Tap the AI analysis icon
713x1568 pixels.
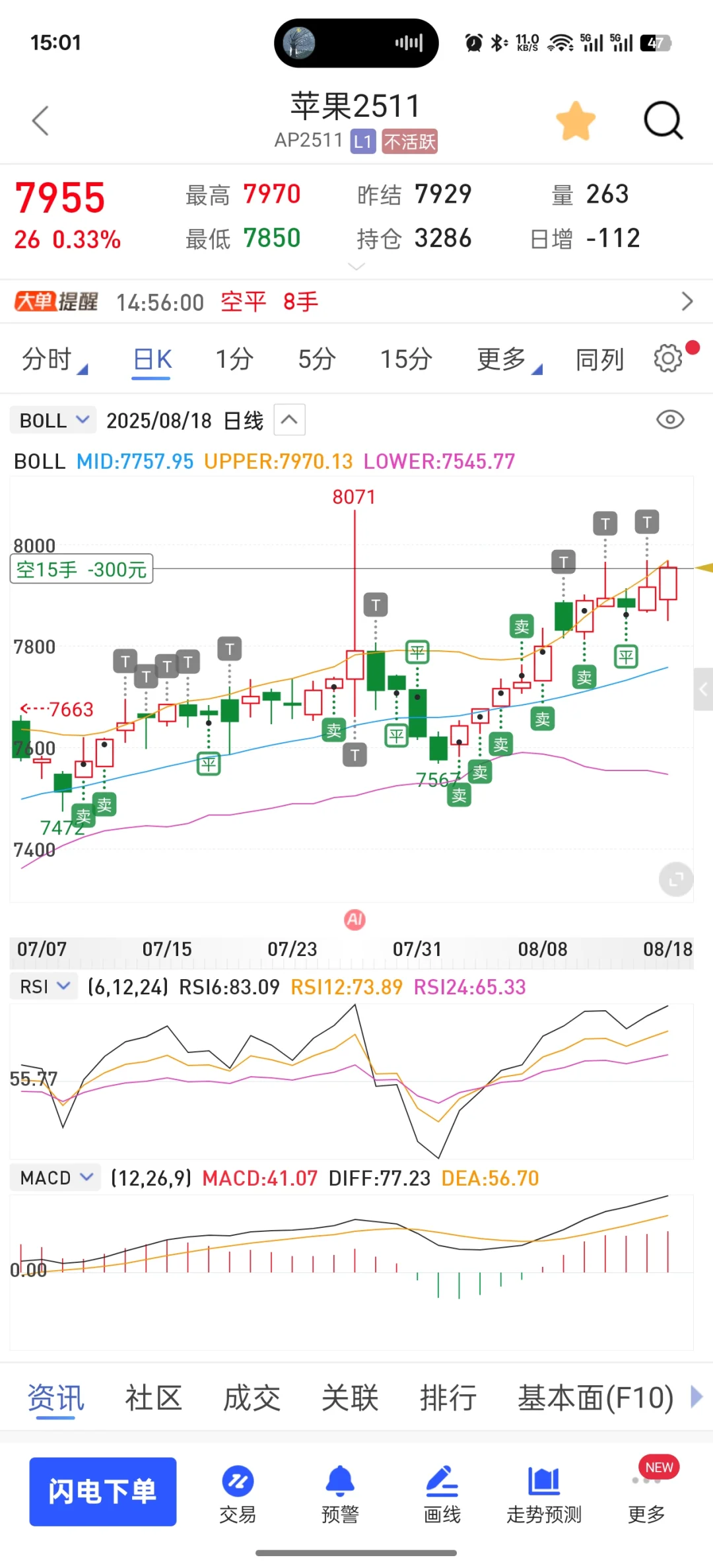pyautogui.click(x=355, y=919)
